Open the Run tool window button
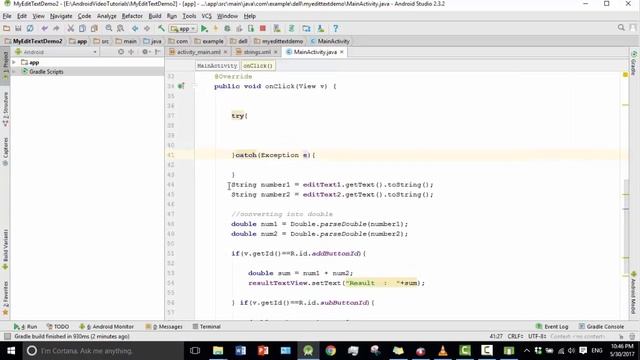Viewport: 640px width, 360px height. (25, 327)
